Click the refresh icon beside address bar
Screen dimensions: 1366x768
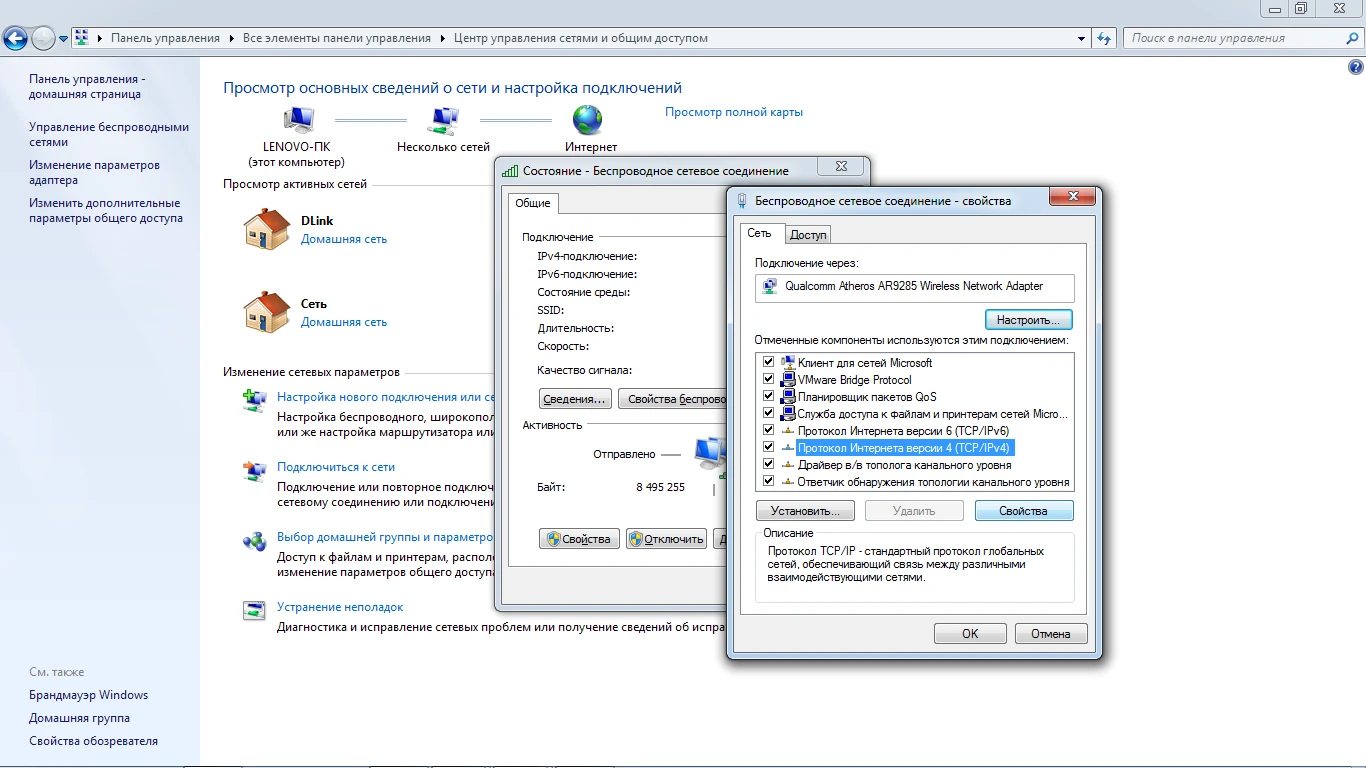pos(1104,39)
